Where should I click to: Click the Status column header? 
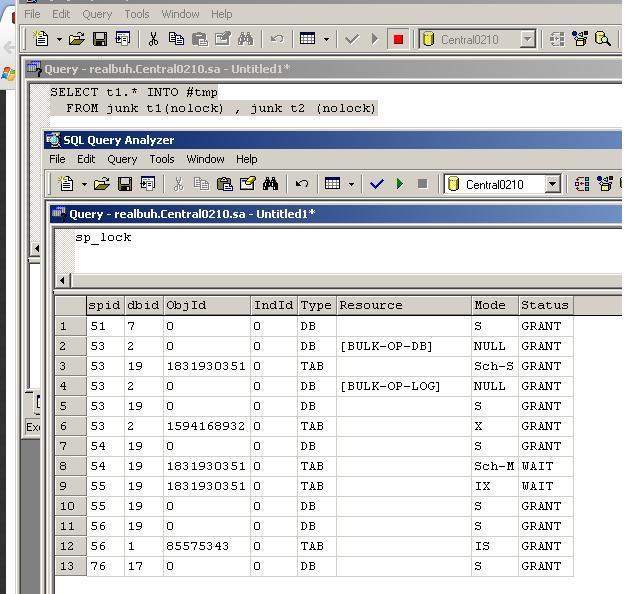point(544,305)
